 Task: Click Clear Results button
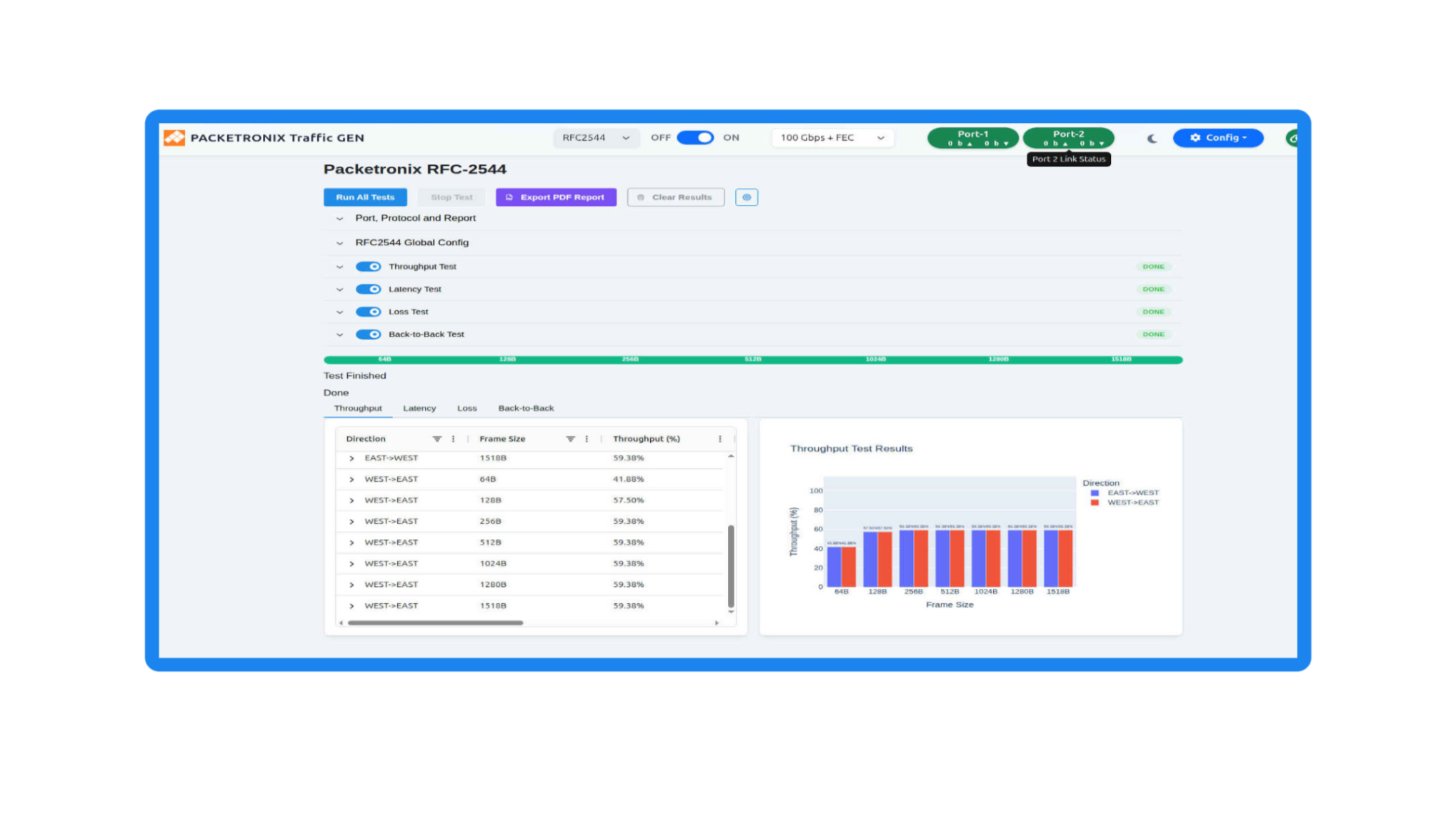[x=675, y=197]
